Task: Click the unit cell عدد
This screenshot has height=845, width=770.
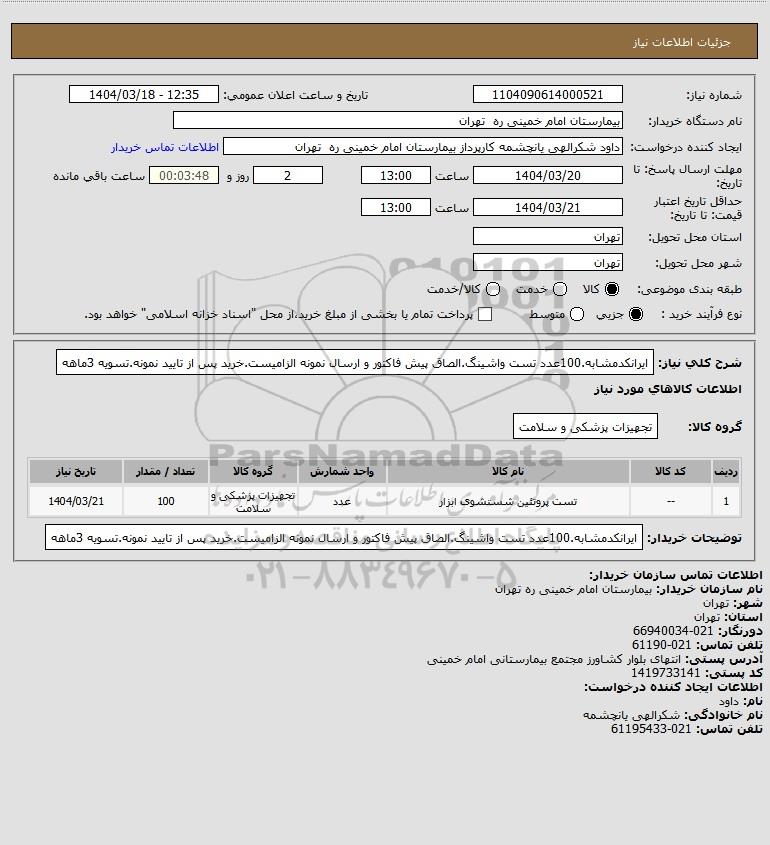Action: (x=342, y=502)
